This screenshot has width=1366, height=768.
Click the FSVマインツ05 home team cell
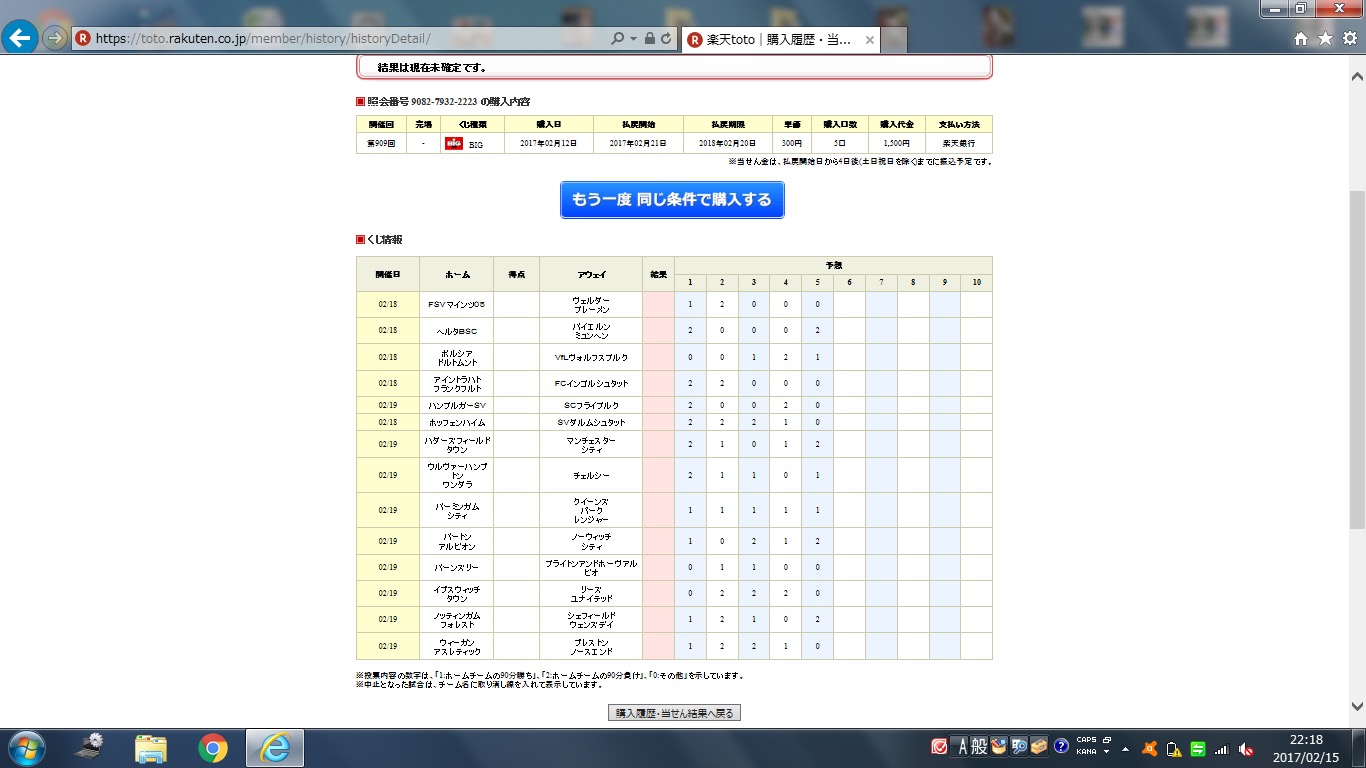456,304
